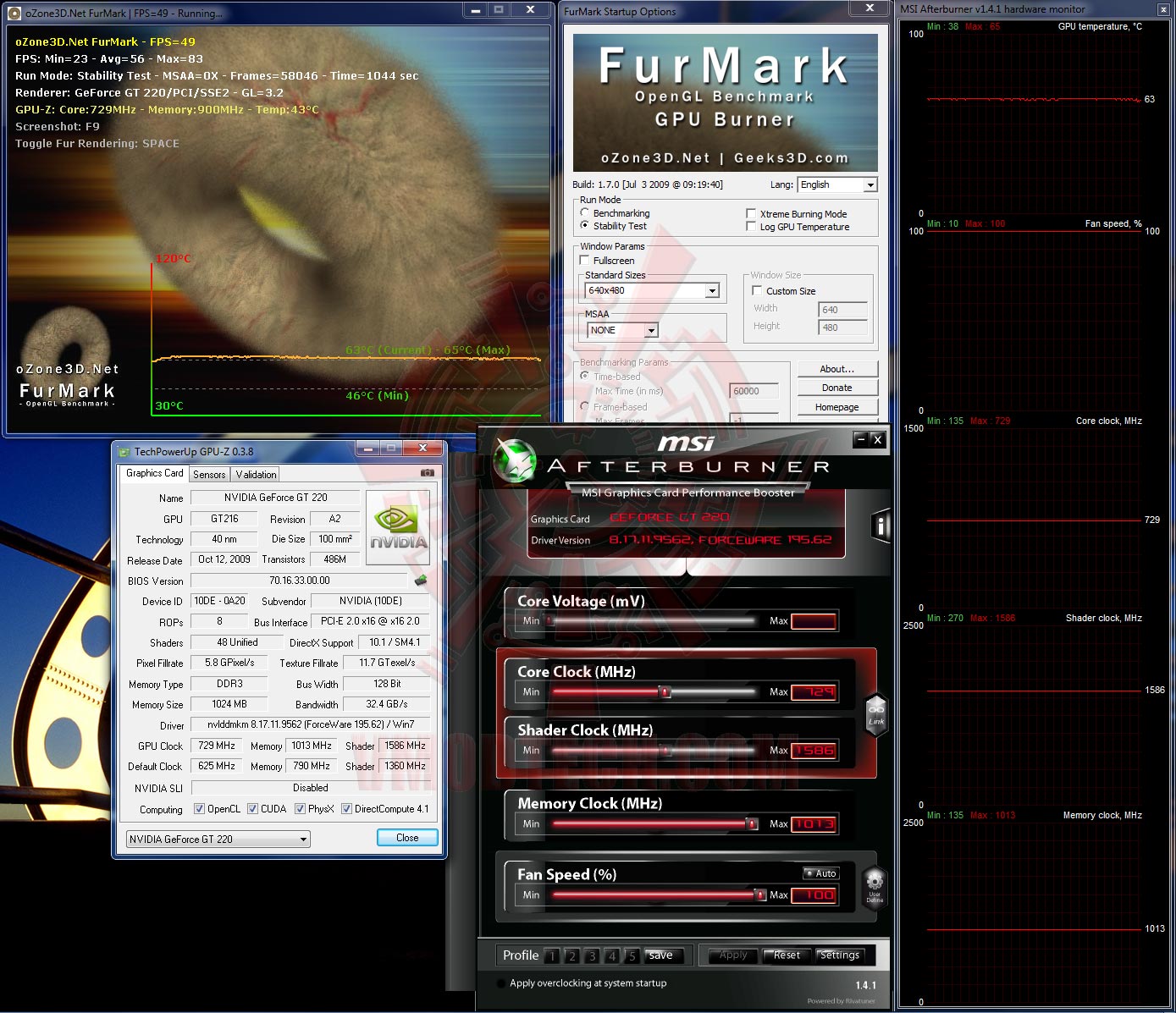Click the Core Clock slider handle

665,691
